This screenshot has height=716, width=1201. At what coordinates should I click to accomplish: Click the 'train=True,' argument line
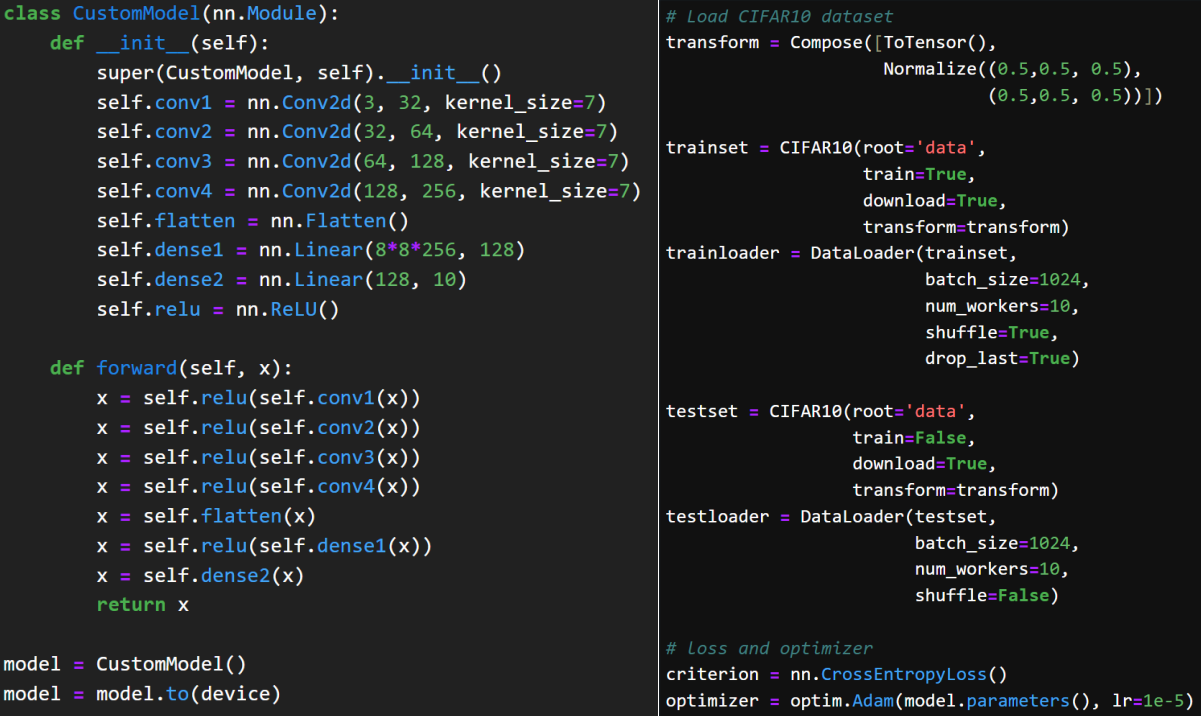(x=919, y=174)
